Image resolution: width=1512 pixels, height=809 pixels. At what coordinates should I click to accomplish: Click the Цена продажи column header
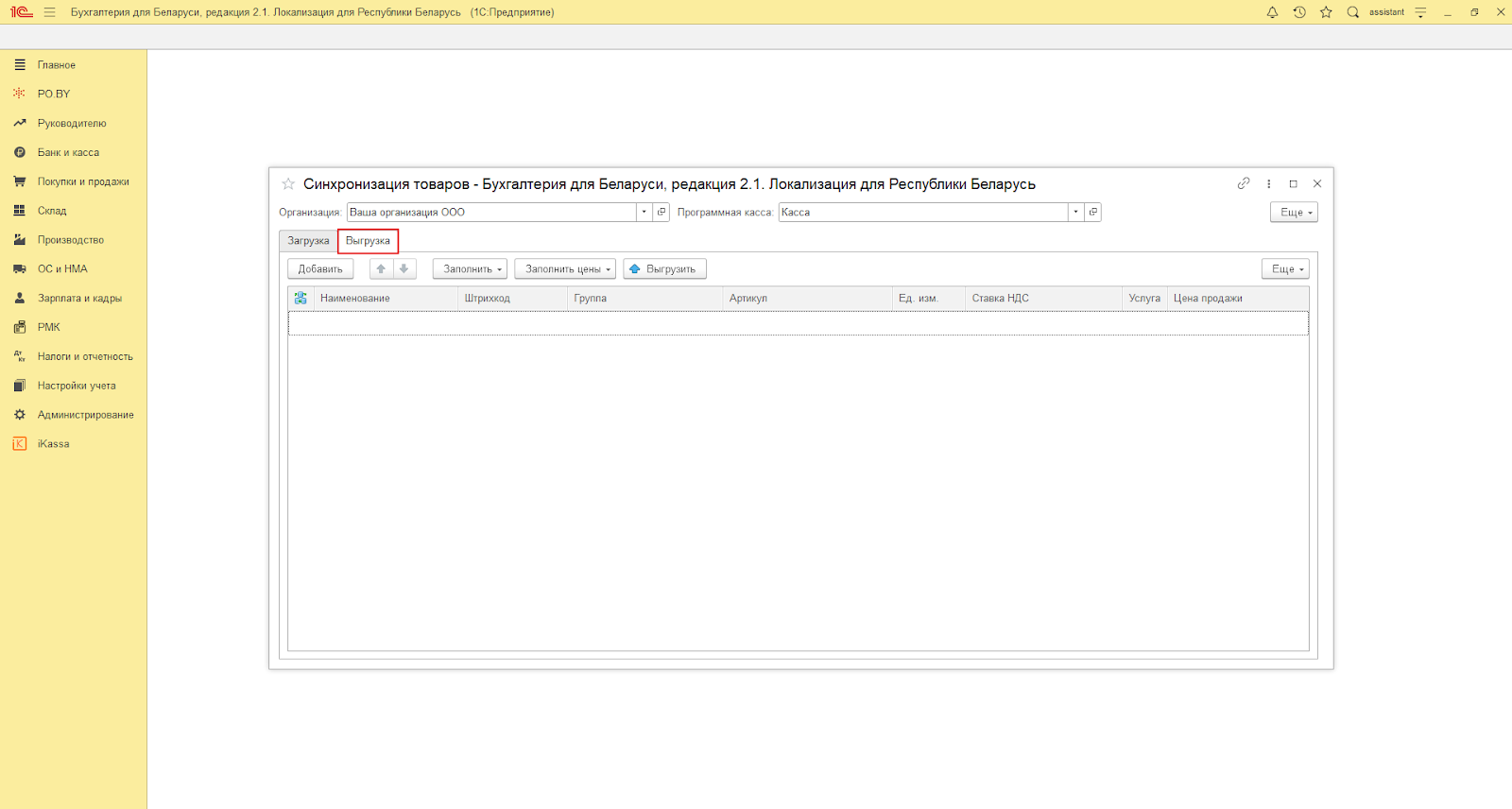click(x=1238, y=298)
